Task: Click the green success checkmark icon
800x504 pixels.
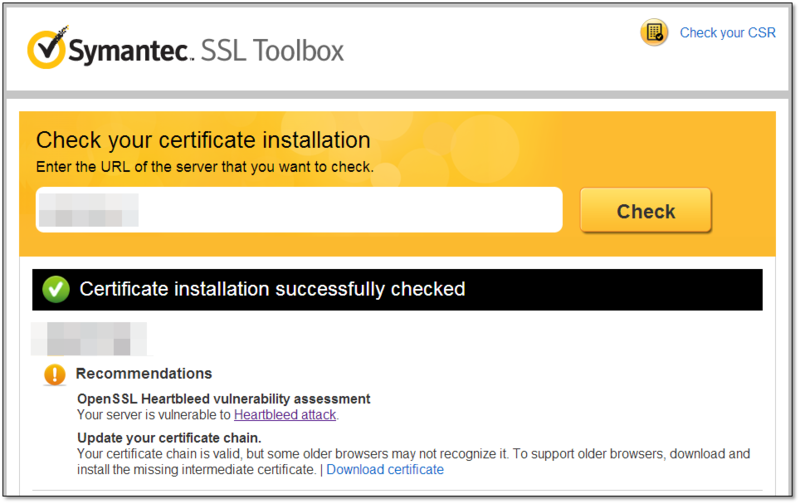Action: (x=56, y=289)
